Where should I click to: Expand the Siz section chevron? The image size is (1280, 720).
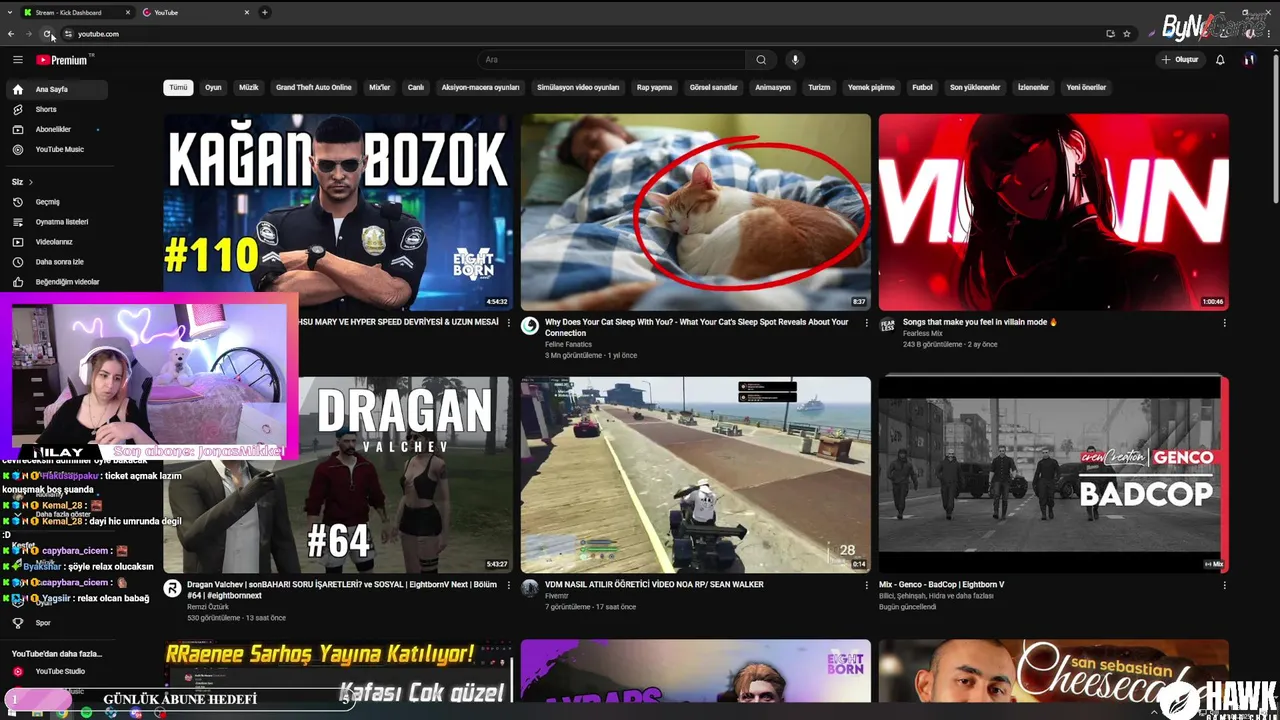30,182
